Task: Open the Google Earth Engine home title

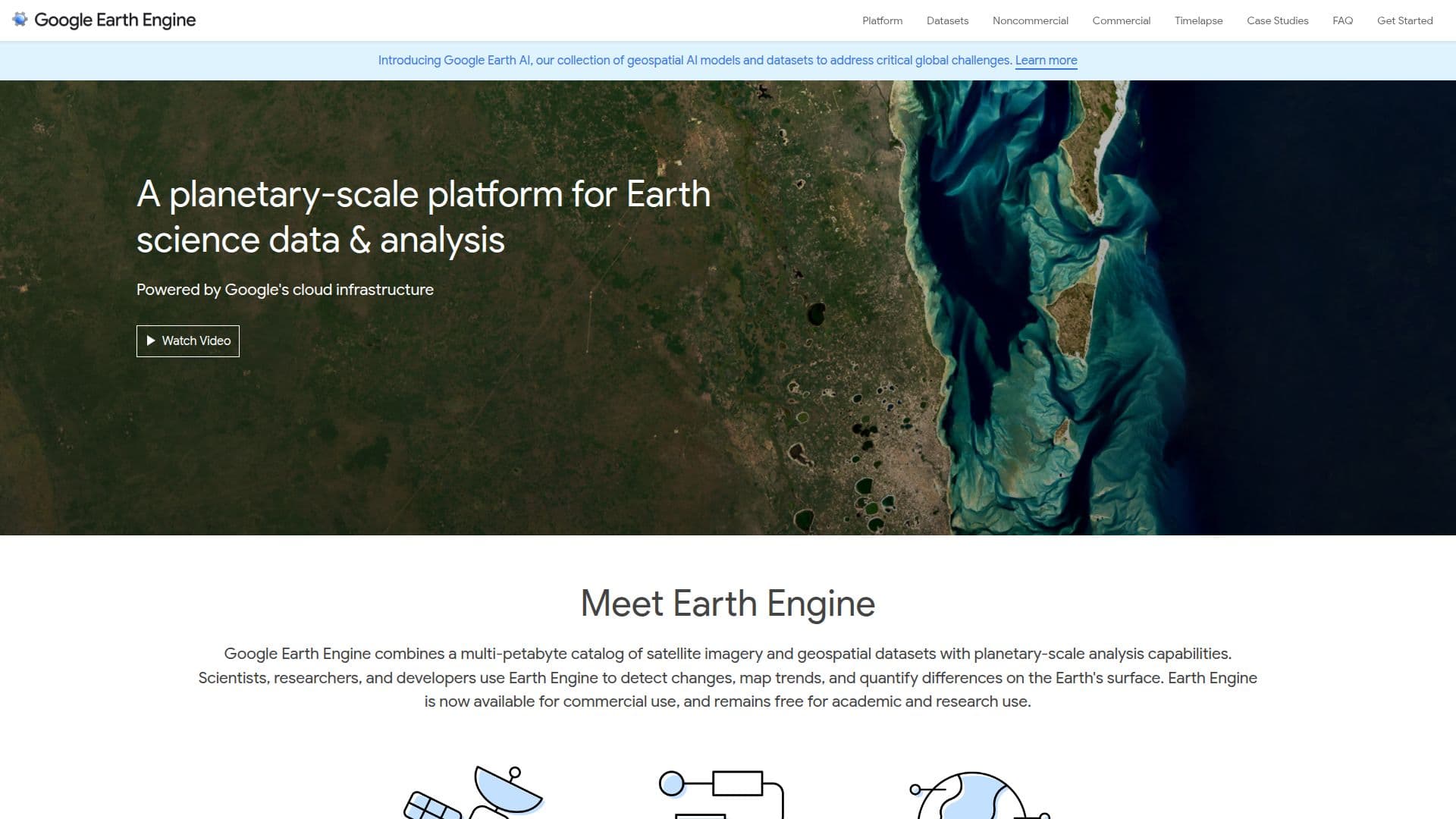Action: click(x=115, y=20)
